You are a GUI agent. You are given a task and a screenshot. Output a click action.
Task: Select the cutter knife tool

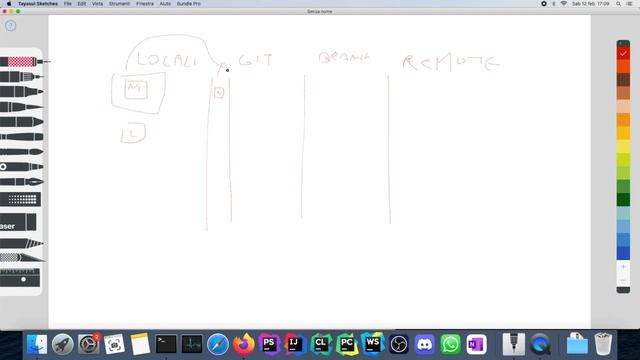22,258
